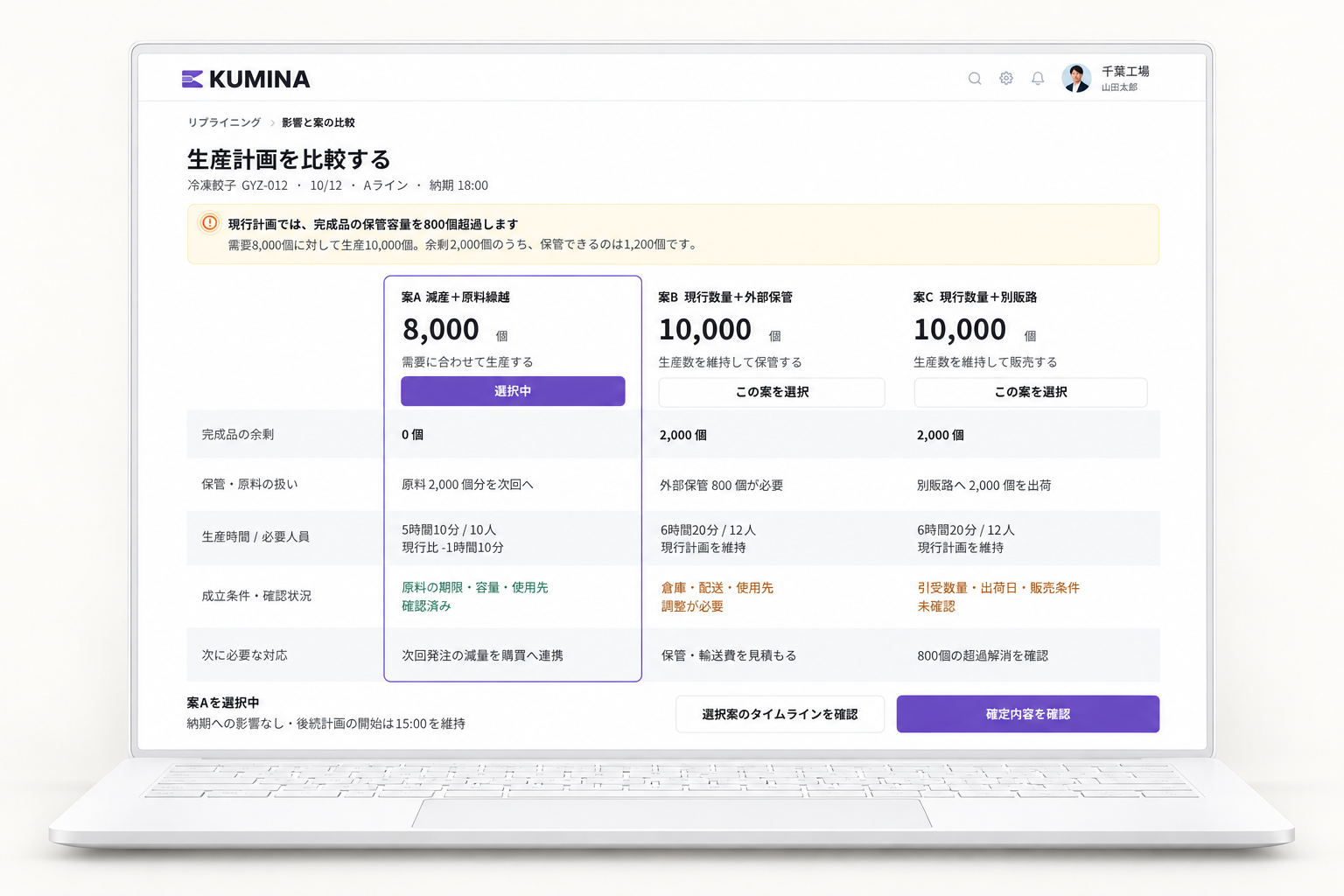The image size is (1344, 896).
Task: Click the warning icon in the alert banner
Action: (210, 223)
